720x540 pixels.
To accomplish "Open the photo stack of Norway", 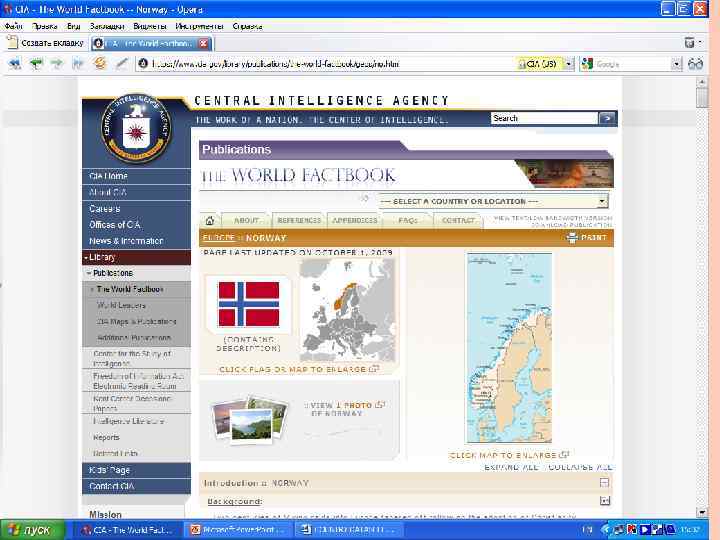I will 250,419.
